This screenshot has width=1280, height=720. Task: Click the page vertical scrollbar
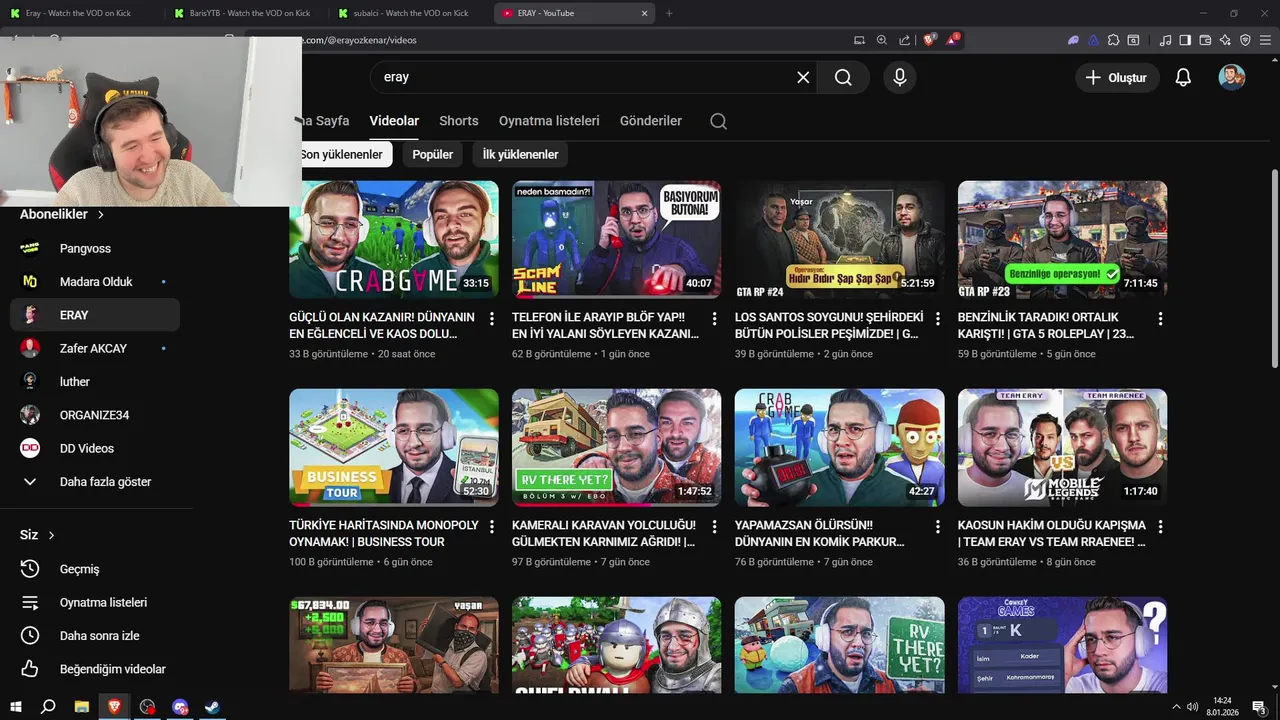click(x=1274, y=270)
